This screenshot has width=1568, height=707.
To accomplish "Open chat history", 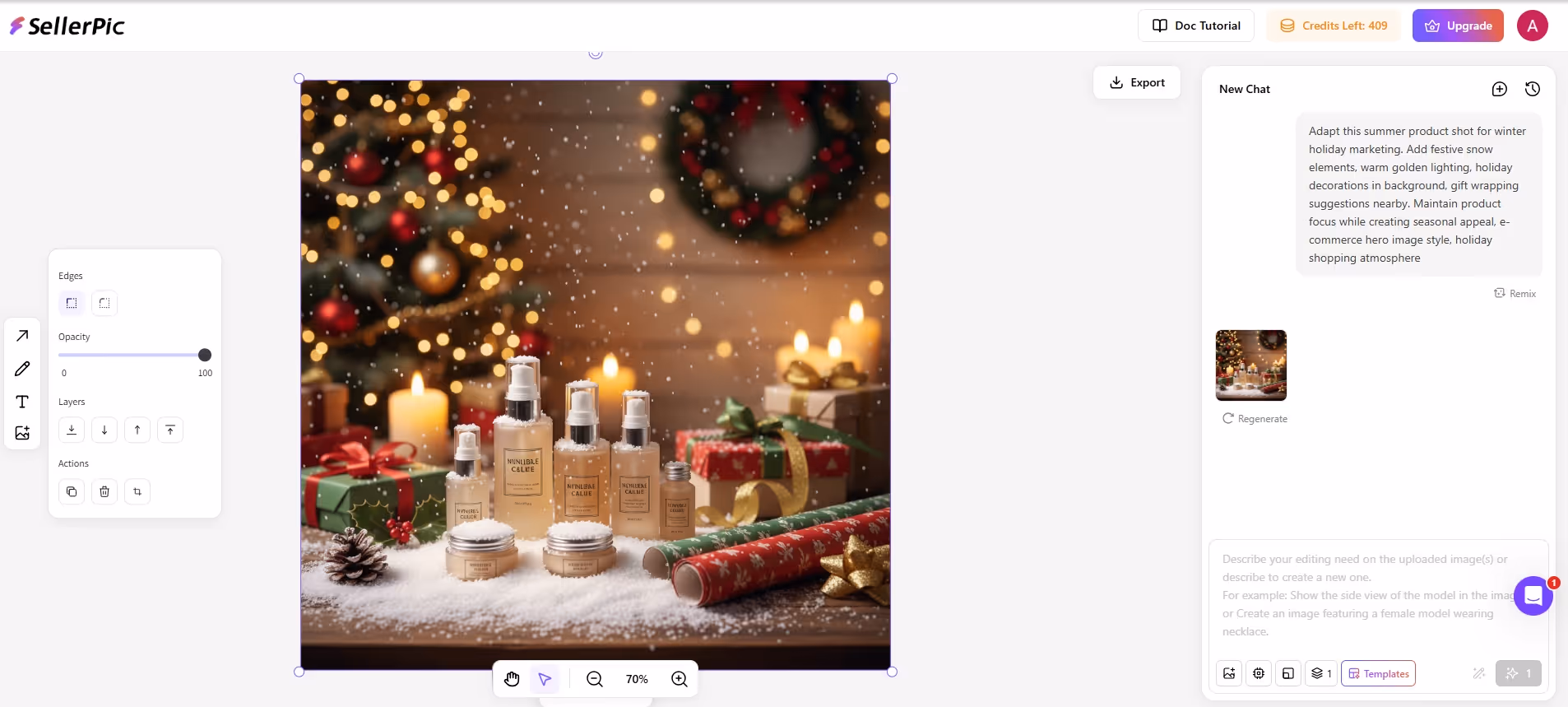I will coord(1532,89).
